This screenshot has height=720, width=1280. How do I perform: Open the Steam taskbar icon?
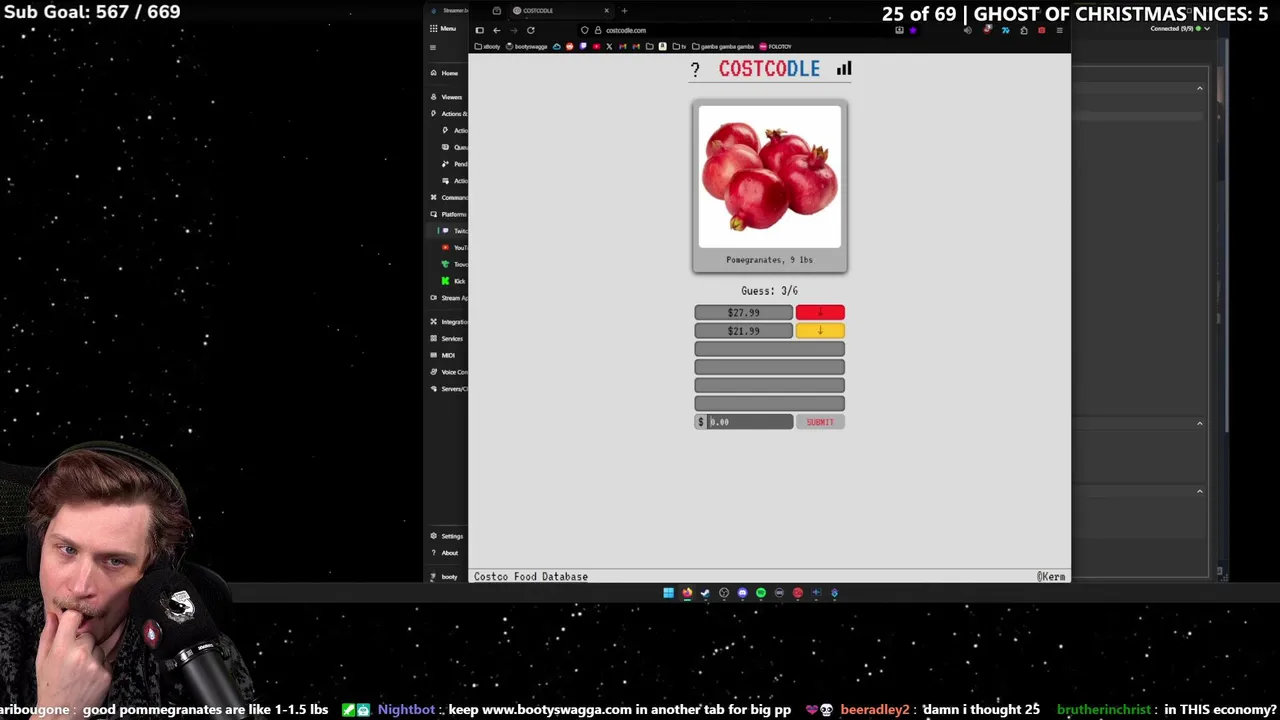tap(705, 593)
